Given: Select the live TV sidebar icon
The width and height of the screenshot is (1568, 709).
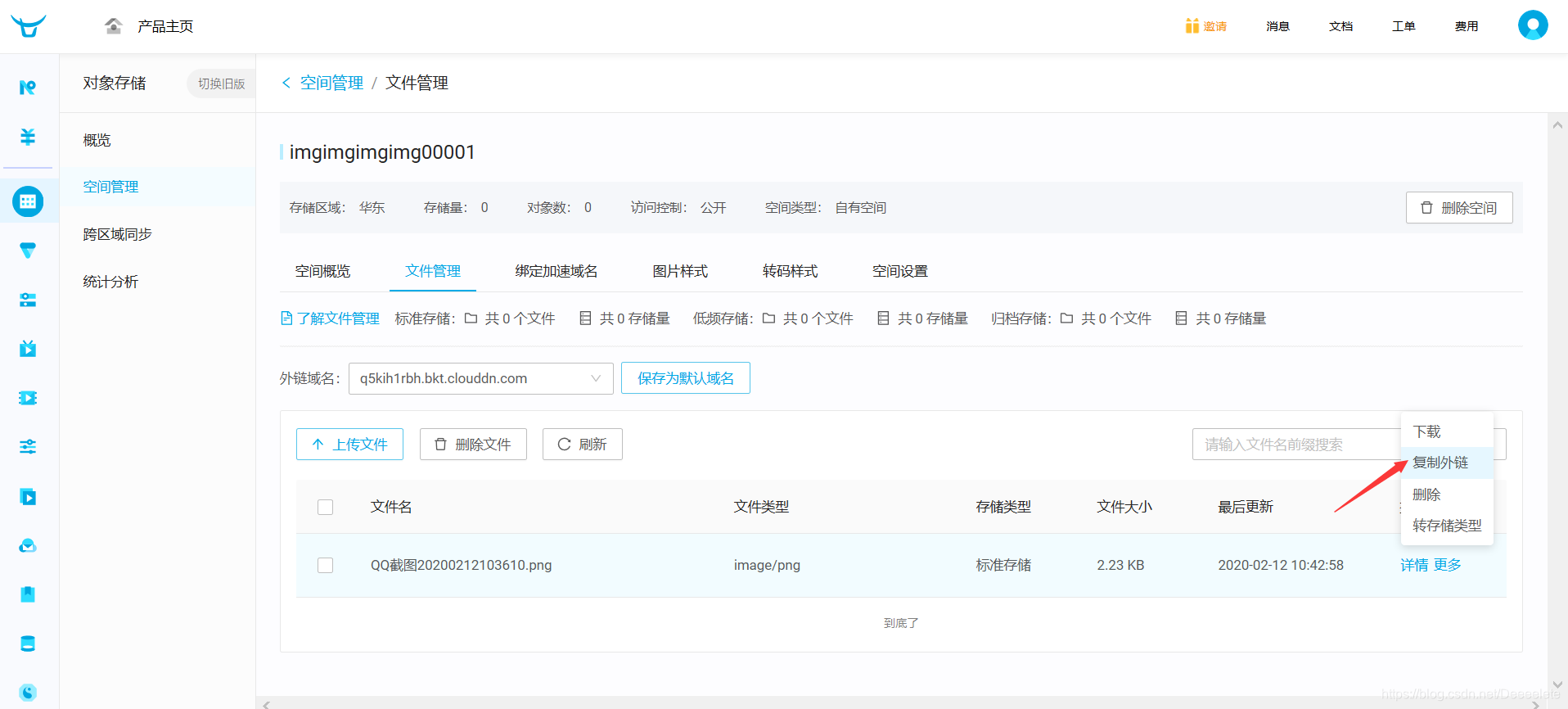Looking at the screenshot, I should coord(28,349).
